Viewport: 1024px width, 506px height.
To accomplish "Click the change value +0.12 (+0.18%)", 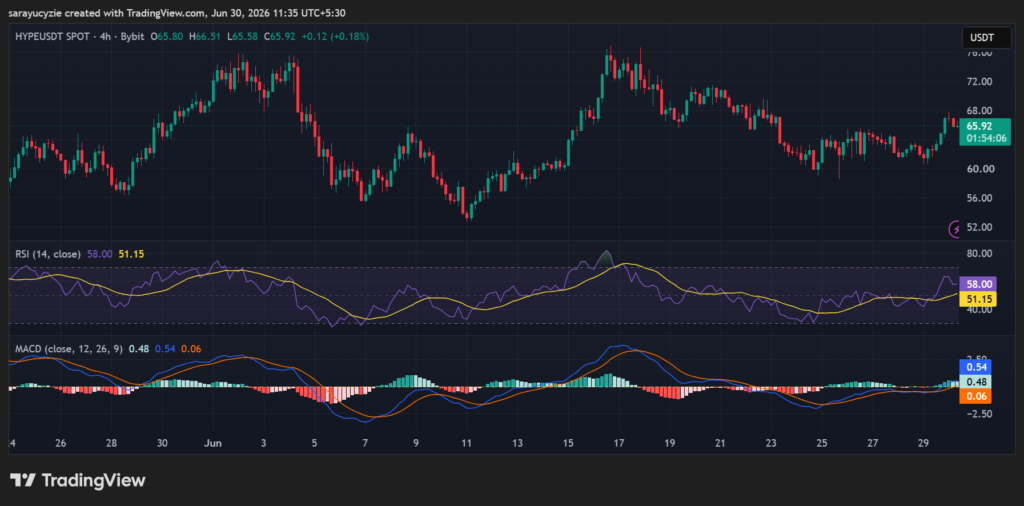I will (335, 37).
